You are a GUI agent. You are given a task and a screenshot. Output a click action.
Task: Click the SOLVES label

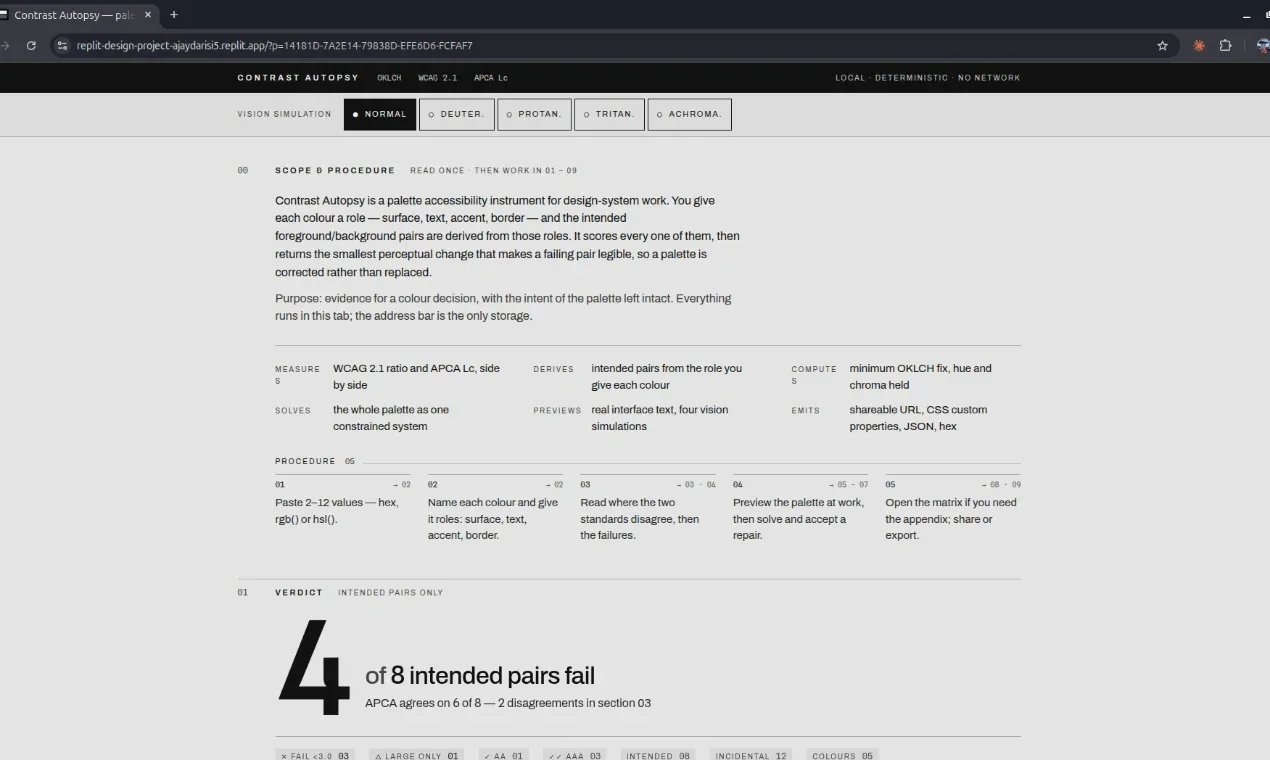[x=293, y=410]
